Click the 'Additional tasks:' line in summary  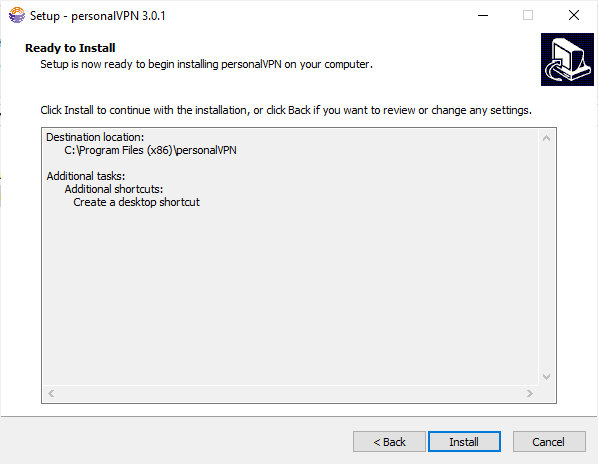(86, 176)
